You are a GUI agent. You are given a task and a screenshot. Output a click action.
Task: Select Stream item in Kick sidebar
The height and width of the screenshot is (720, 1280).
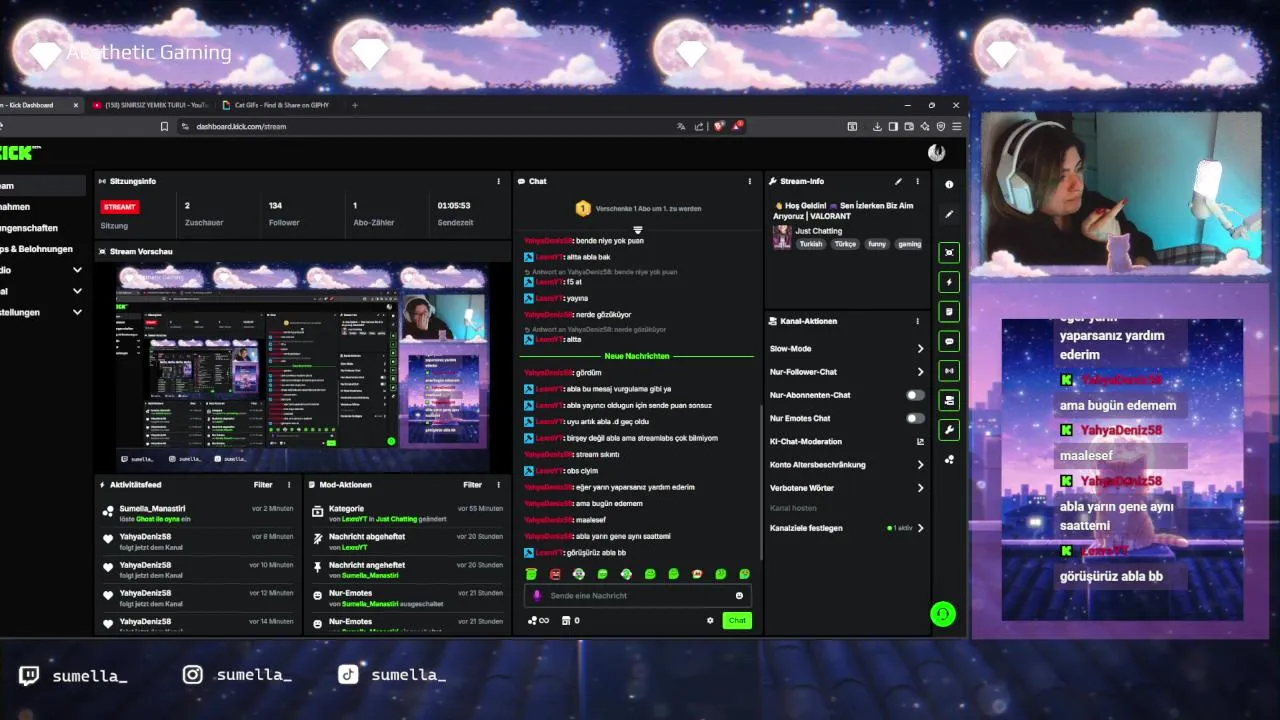pos(42,186)
